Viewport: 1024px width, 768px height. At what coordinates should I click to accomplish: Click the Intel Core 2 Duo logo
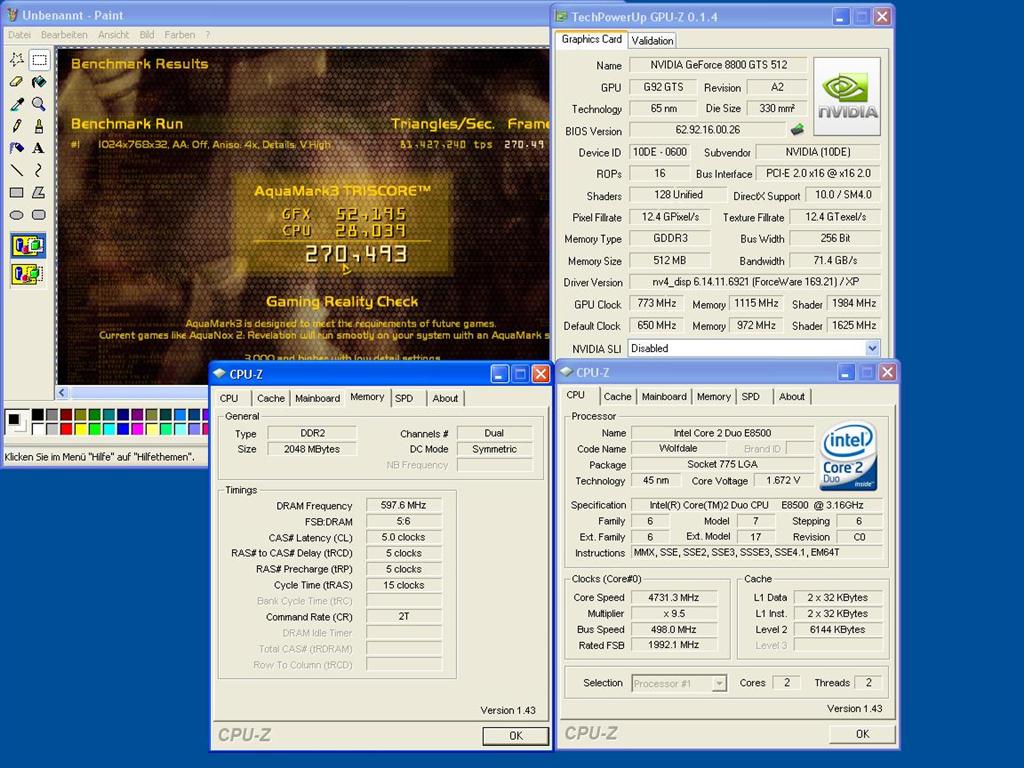(x=848, y=456)
